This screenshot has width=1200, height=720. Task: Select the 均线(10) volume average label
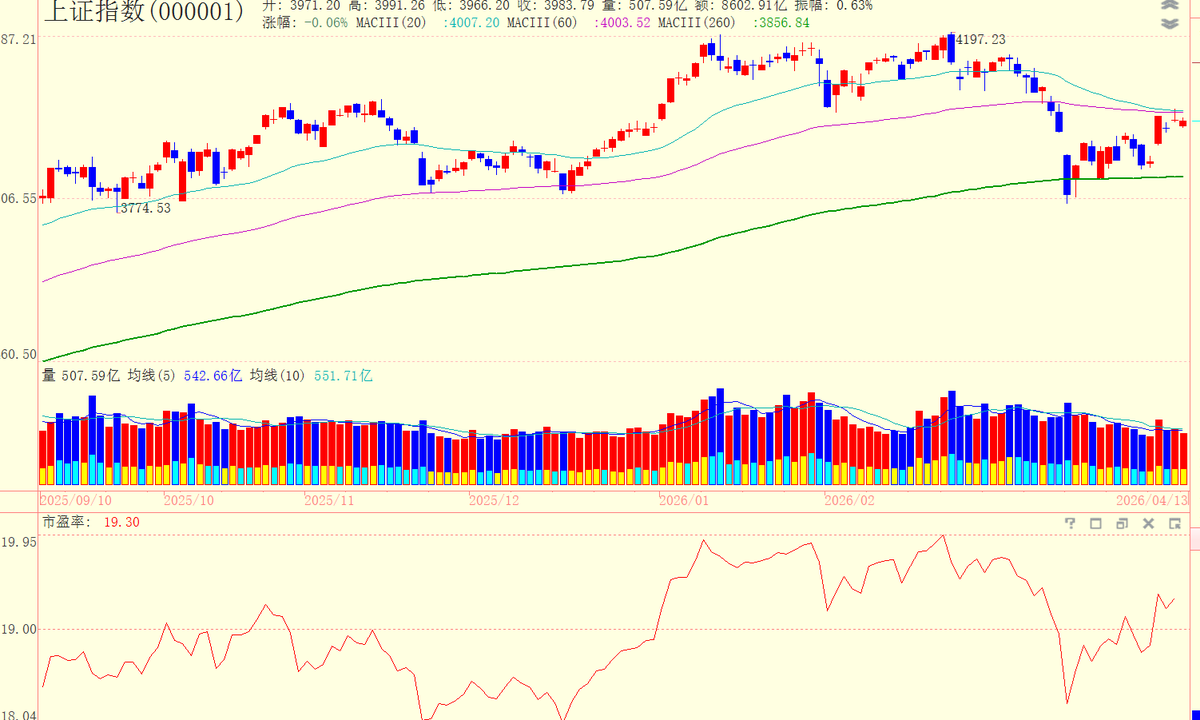pos(278,376)
